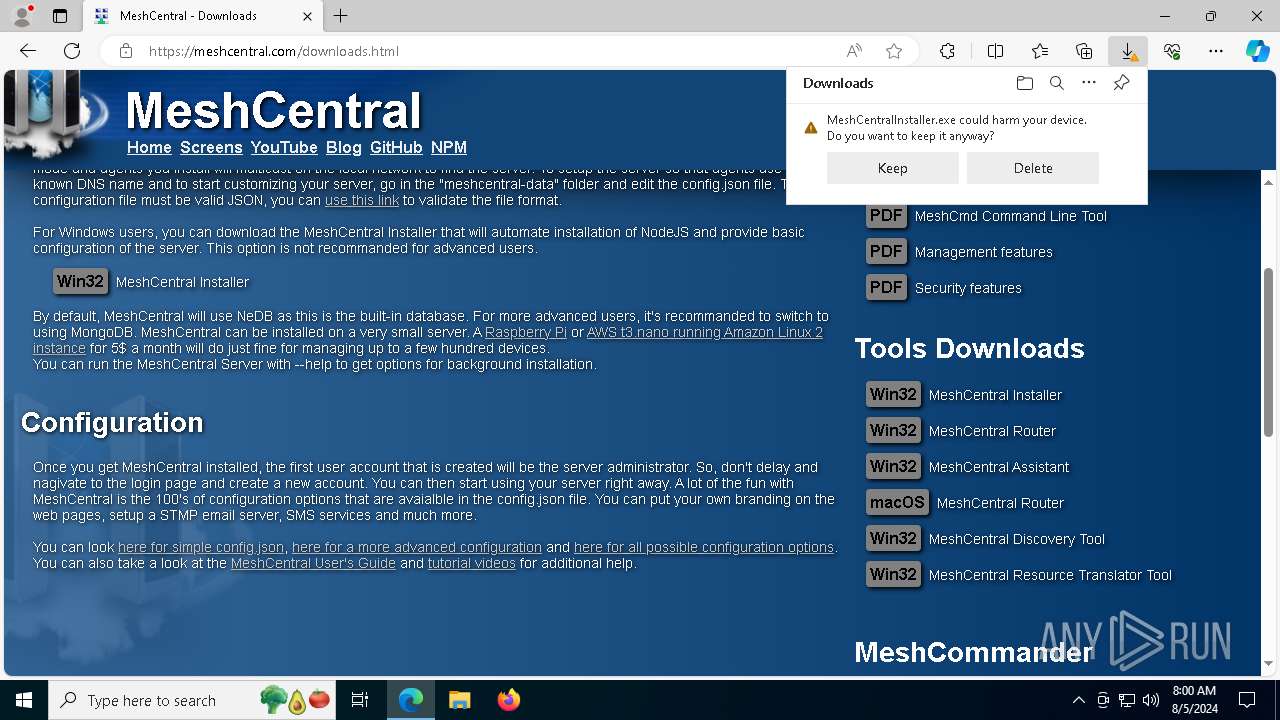This screenshot has width=1280, height=720.
Task: Launch Firefox from the taskbar
Action: (x=509, y=700)
